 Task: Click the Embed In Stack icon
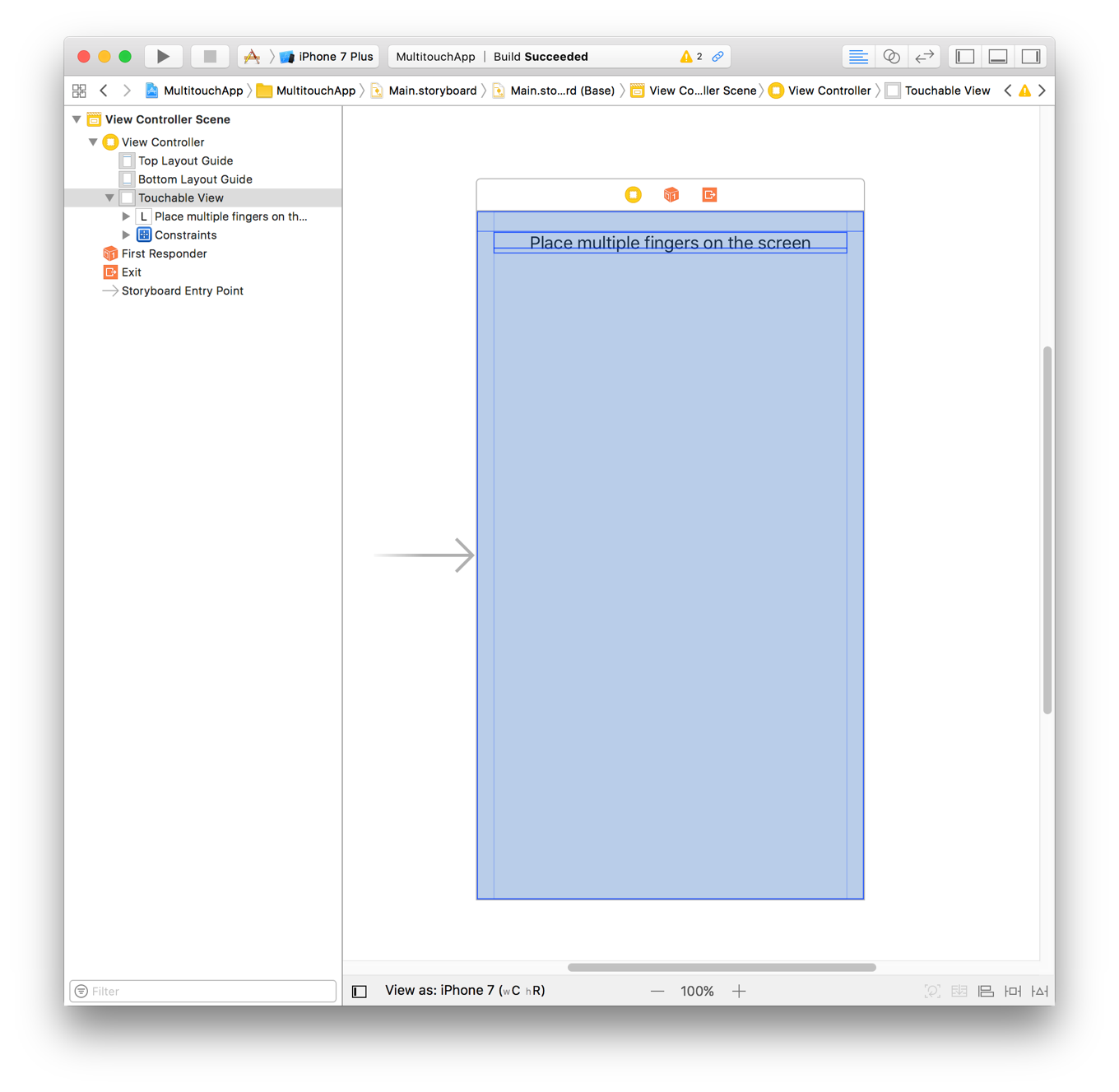click(959, 992)
